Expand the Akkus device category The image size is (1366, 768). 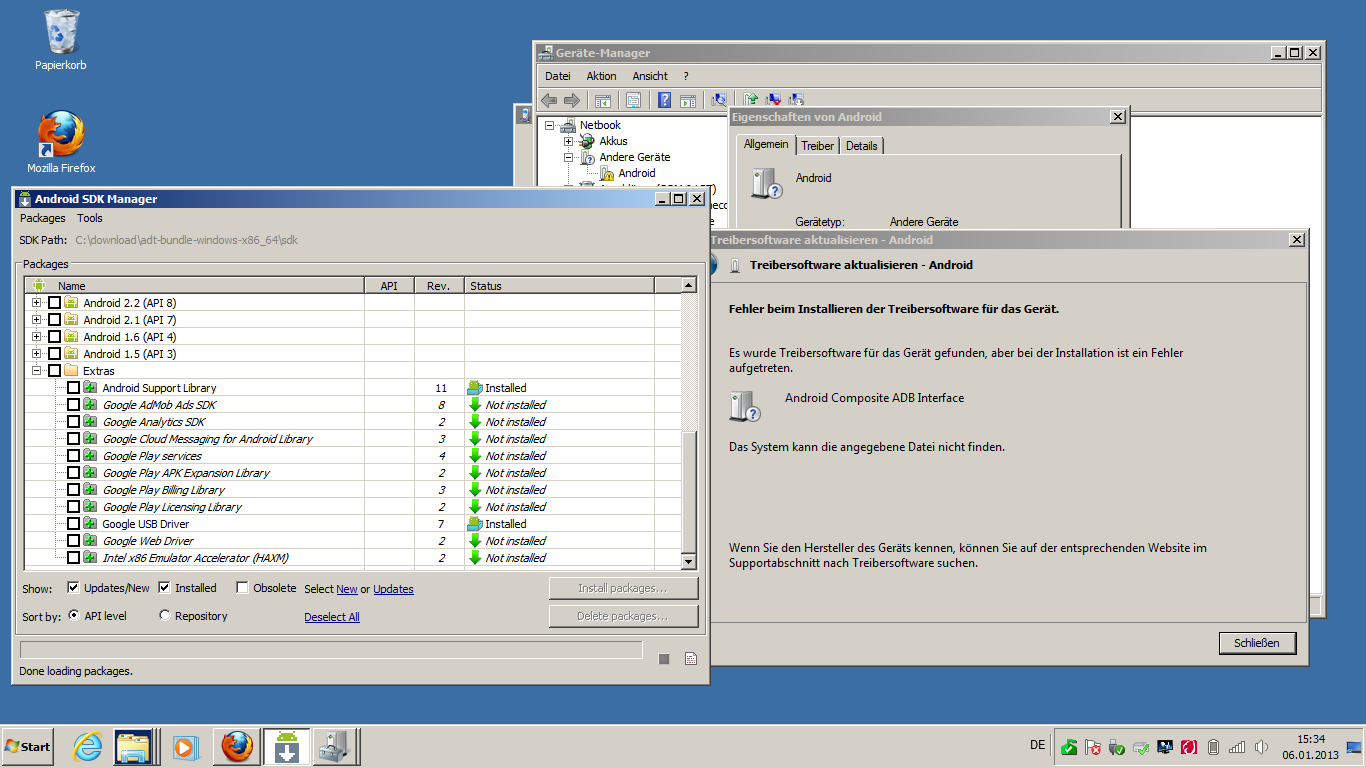568,141
